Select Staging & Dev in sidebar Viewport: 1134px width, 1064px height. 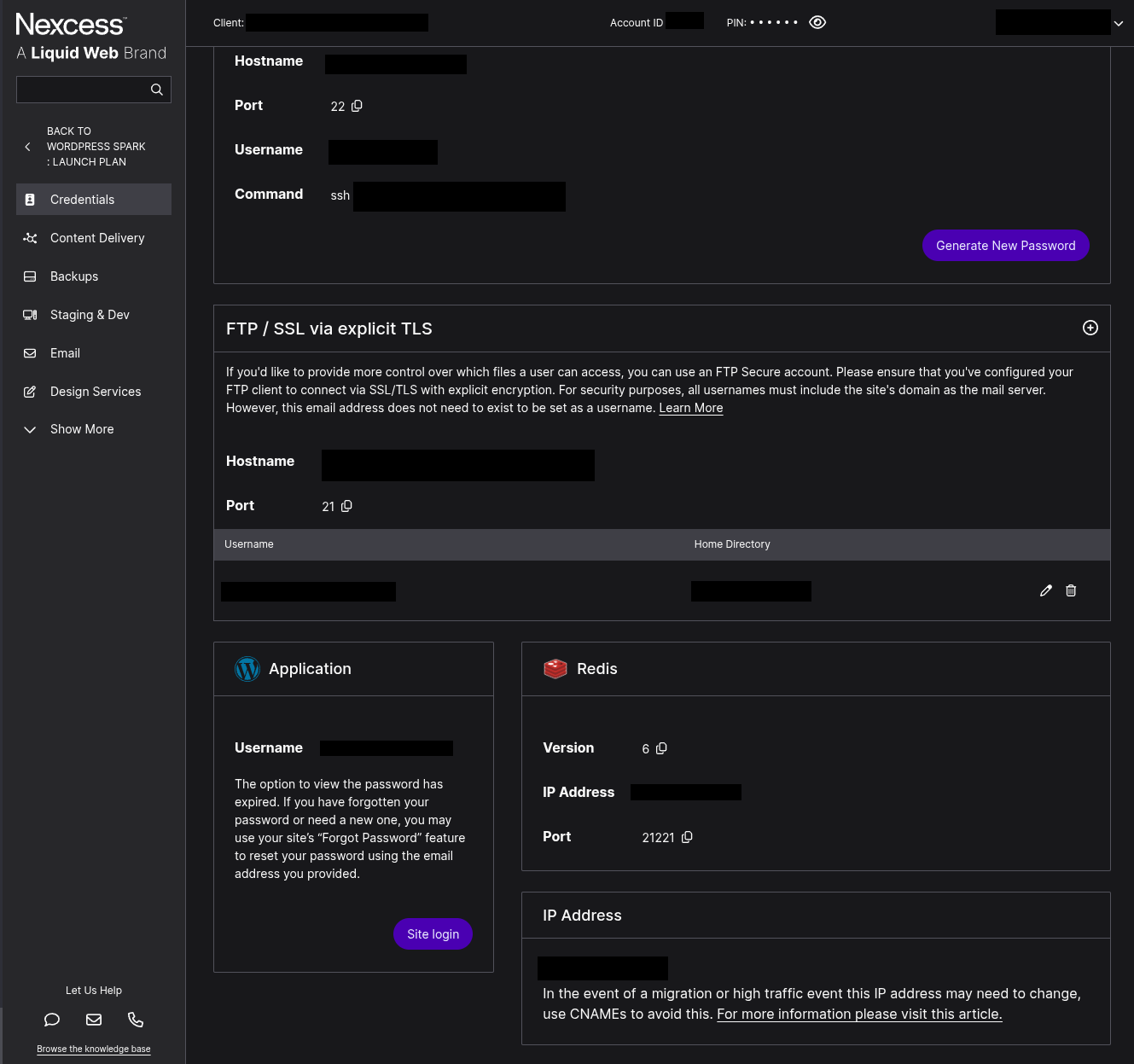pyautogui.click(x=90, y=315)
